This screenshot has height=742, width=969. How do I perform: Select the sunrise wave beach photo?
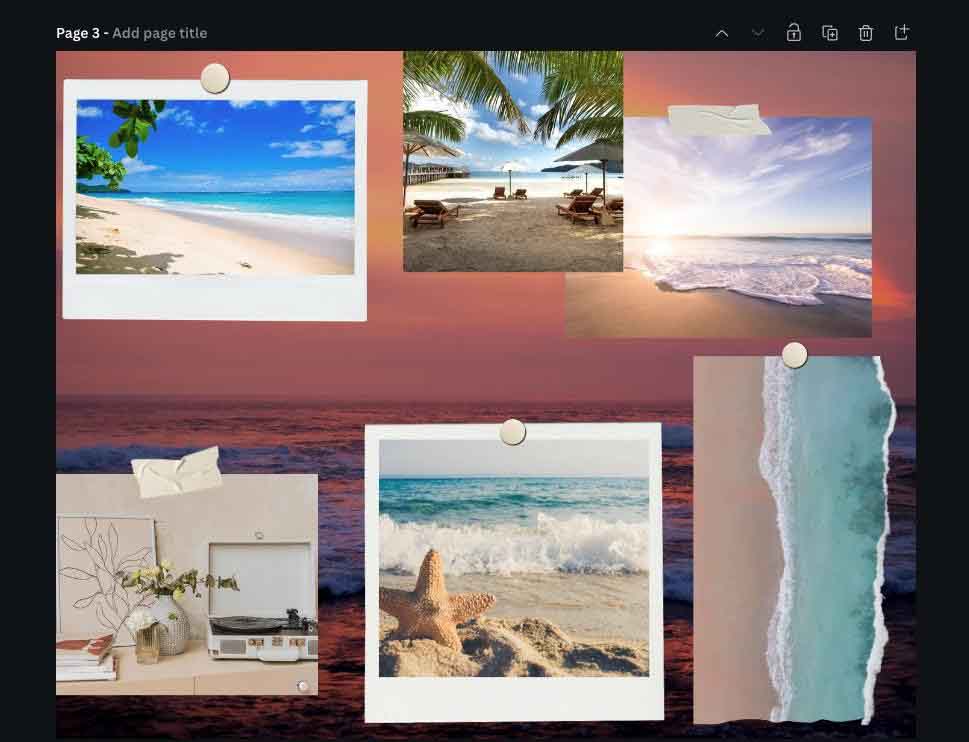(x=750, y=230)
